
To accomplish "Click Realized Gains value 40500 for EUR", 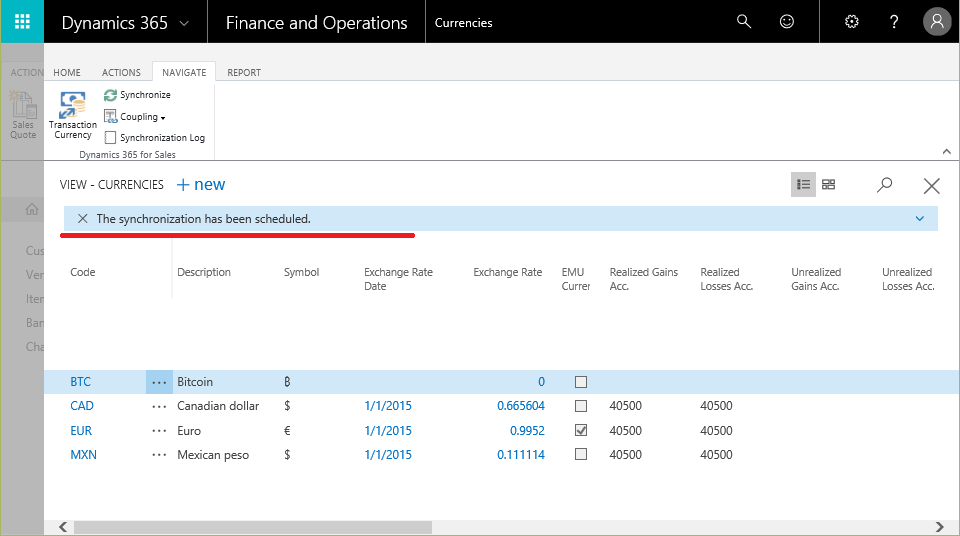I will (625, 431).
